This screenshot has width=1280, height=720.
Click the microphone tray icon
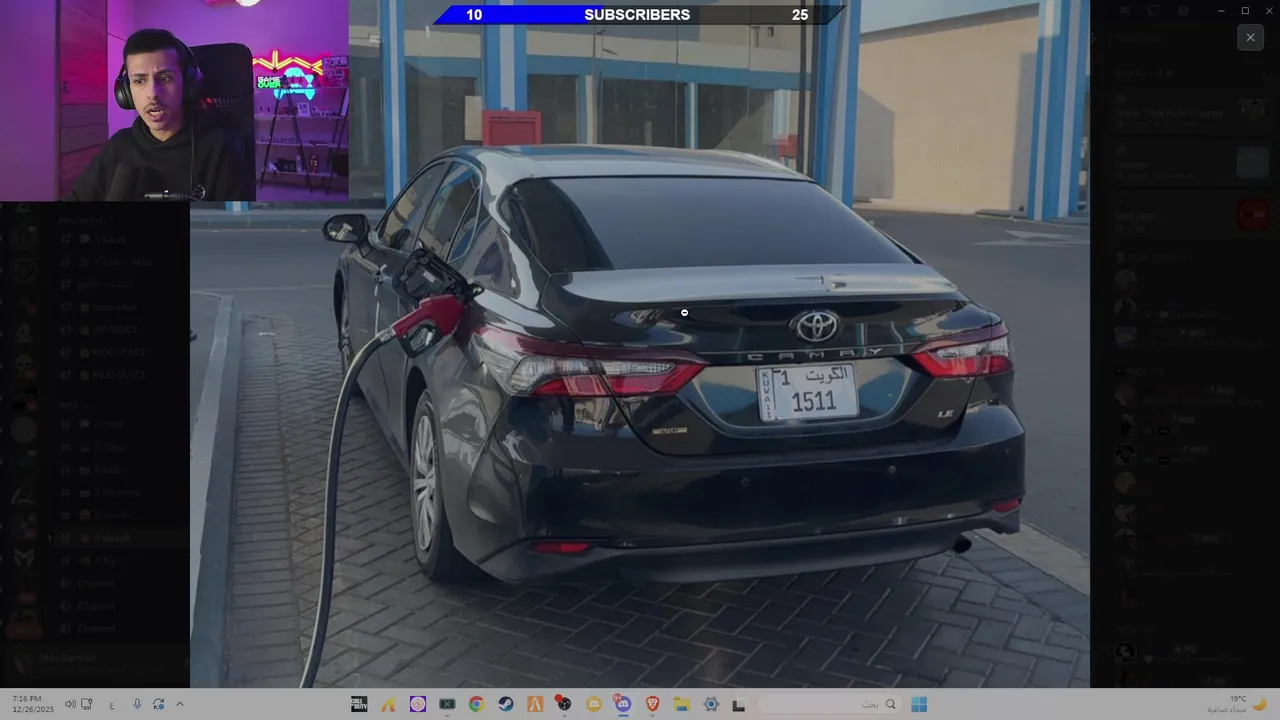click(137, 704)
